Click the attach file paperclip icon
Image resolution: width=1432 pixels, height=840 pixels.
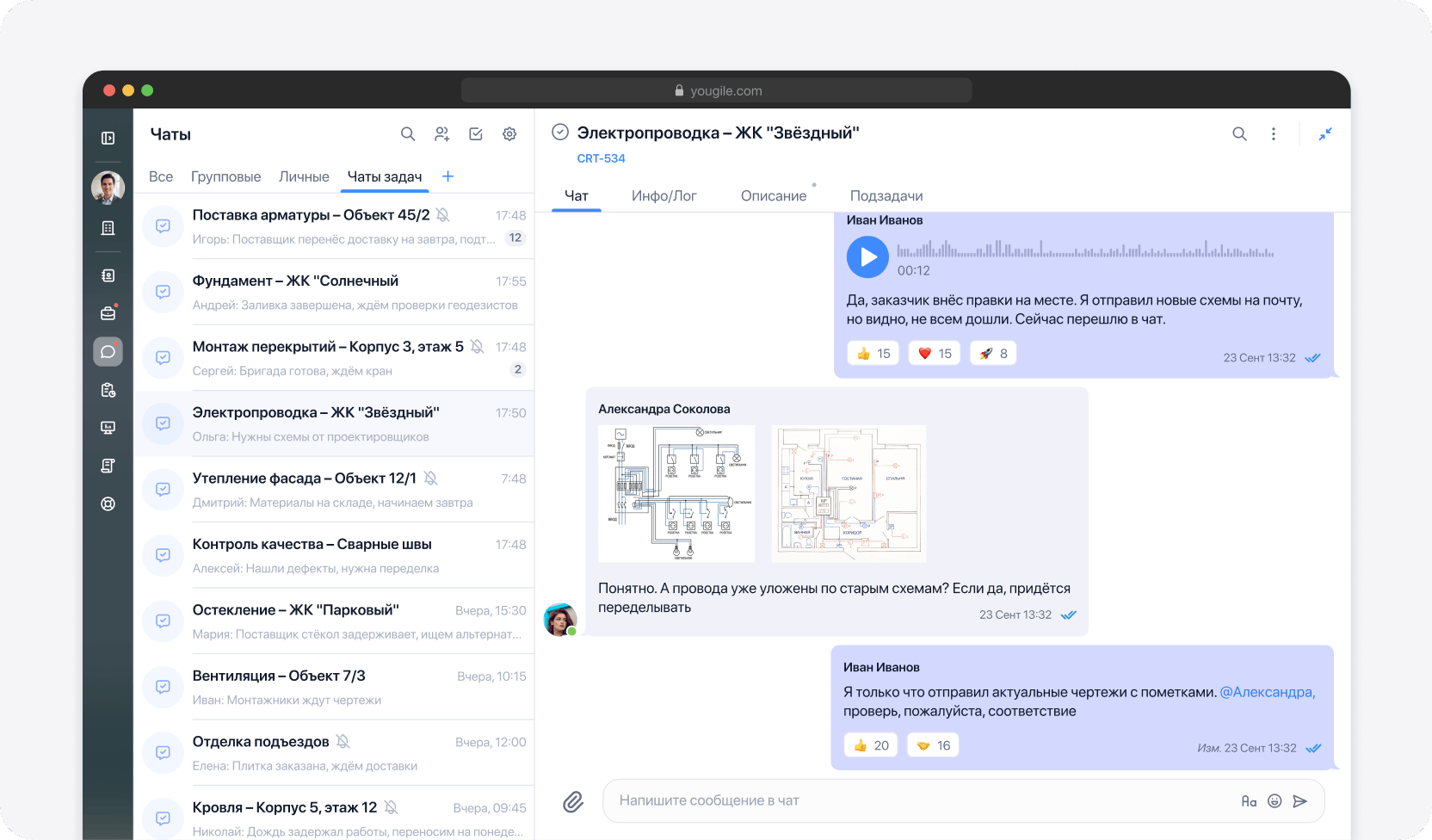(x=573, y=802)
